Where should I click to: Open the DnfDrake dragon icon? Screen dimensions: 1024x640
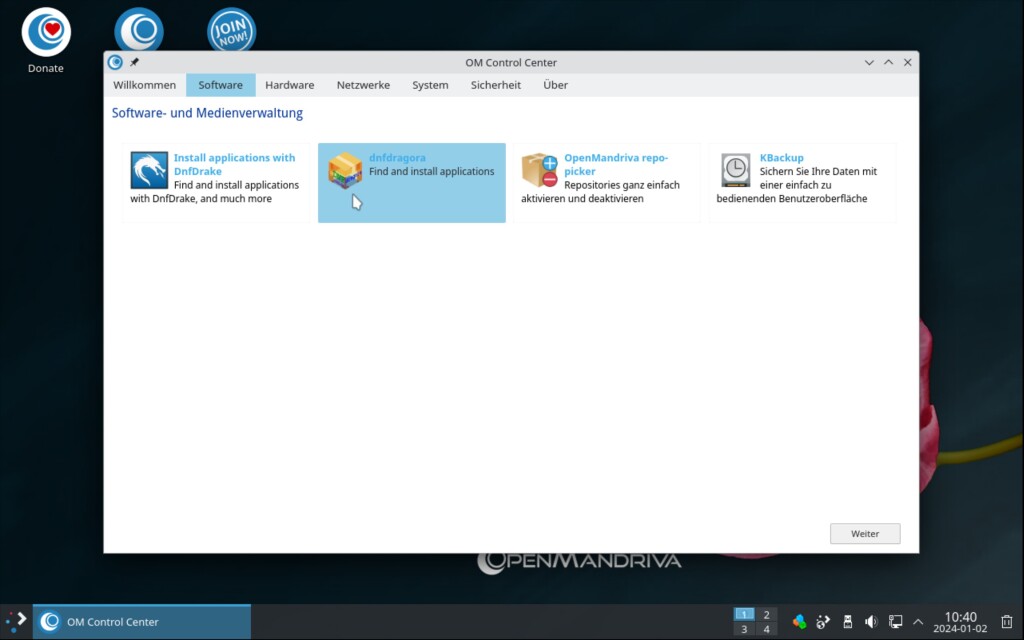(x=149, y=170)
